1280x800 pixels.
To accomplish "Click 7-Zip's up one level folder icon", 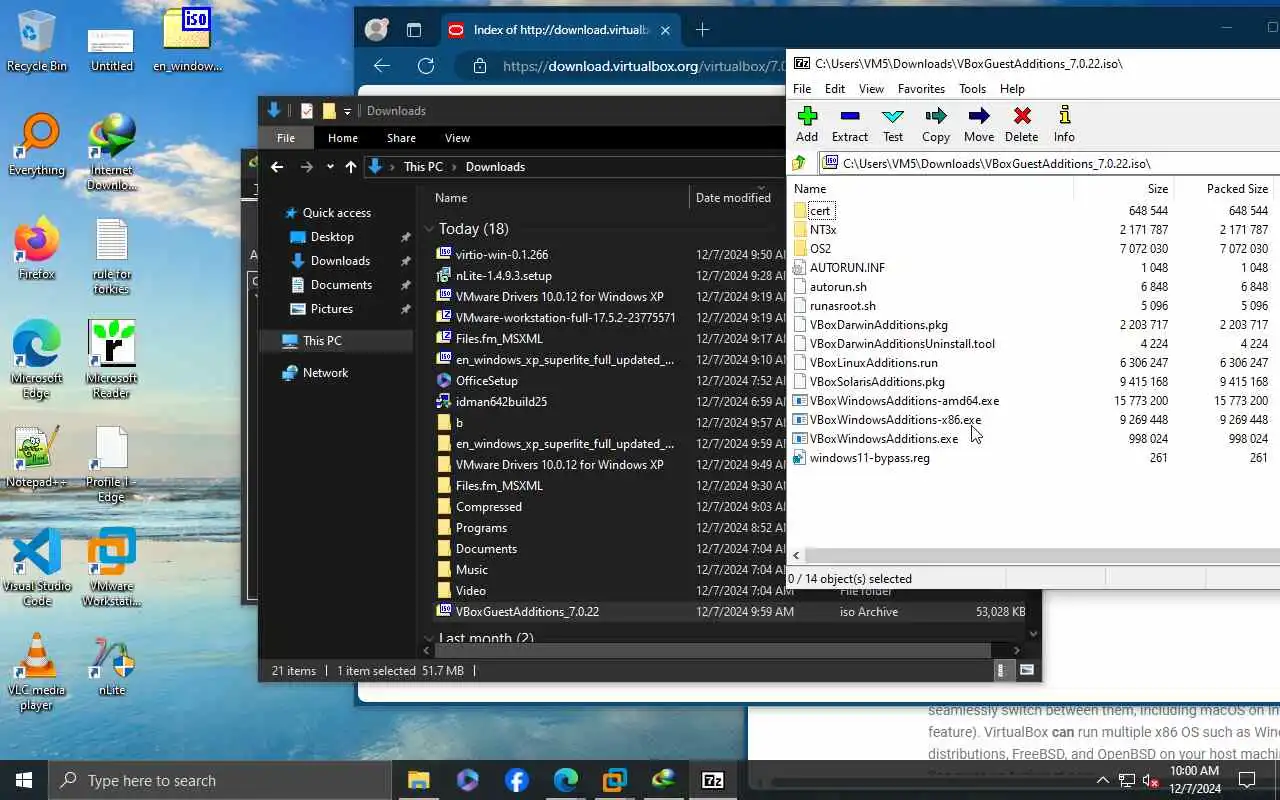I will (x=799, y=163).
